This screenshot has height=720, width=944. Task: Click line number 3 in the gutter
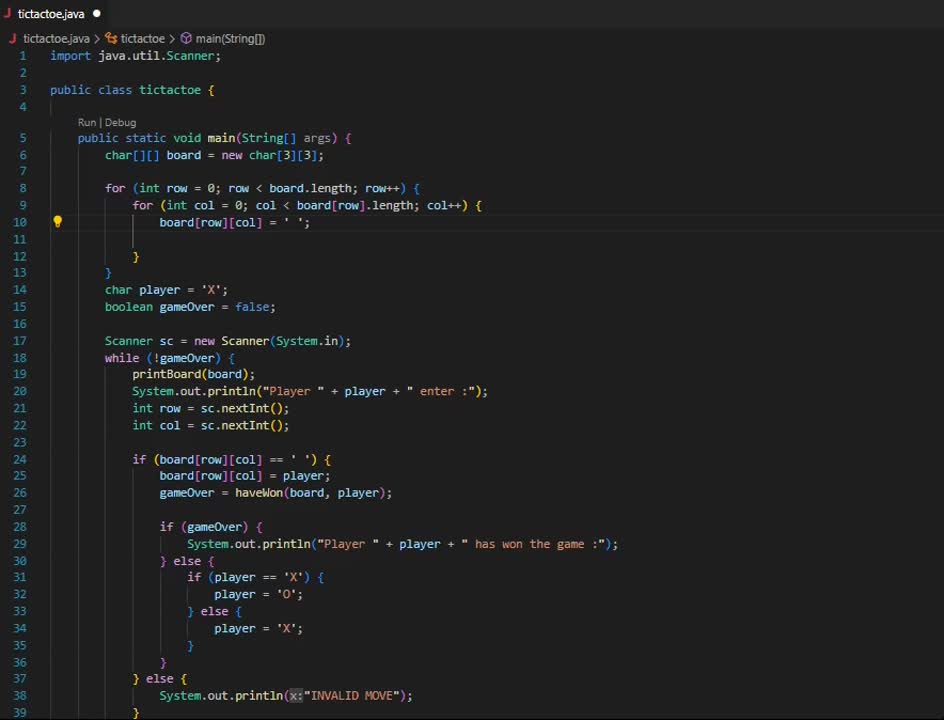[23, 90]
